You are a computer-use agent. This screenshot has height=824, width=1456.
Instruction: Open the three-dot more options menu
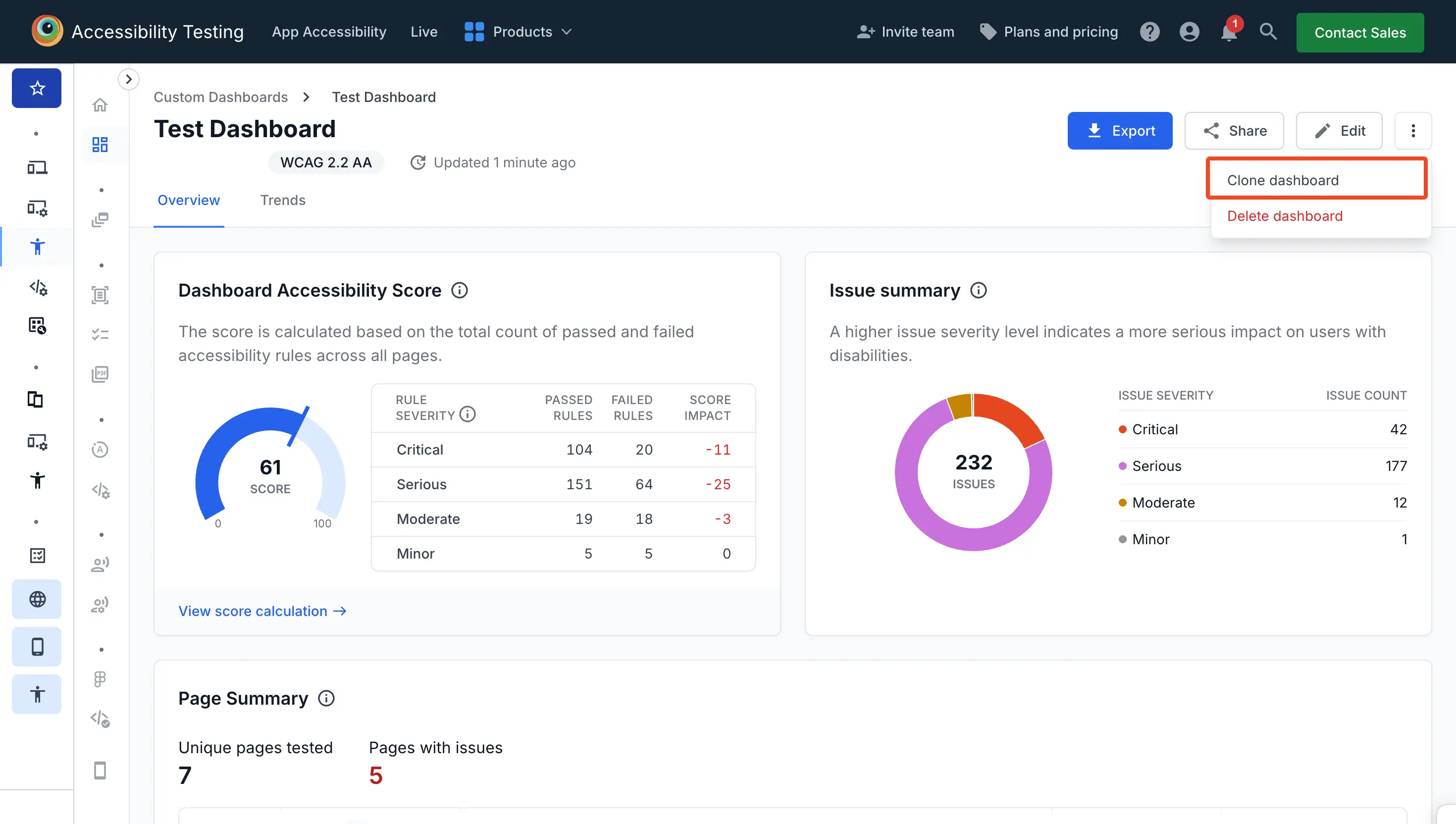click(1413, 131)
